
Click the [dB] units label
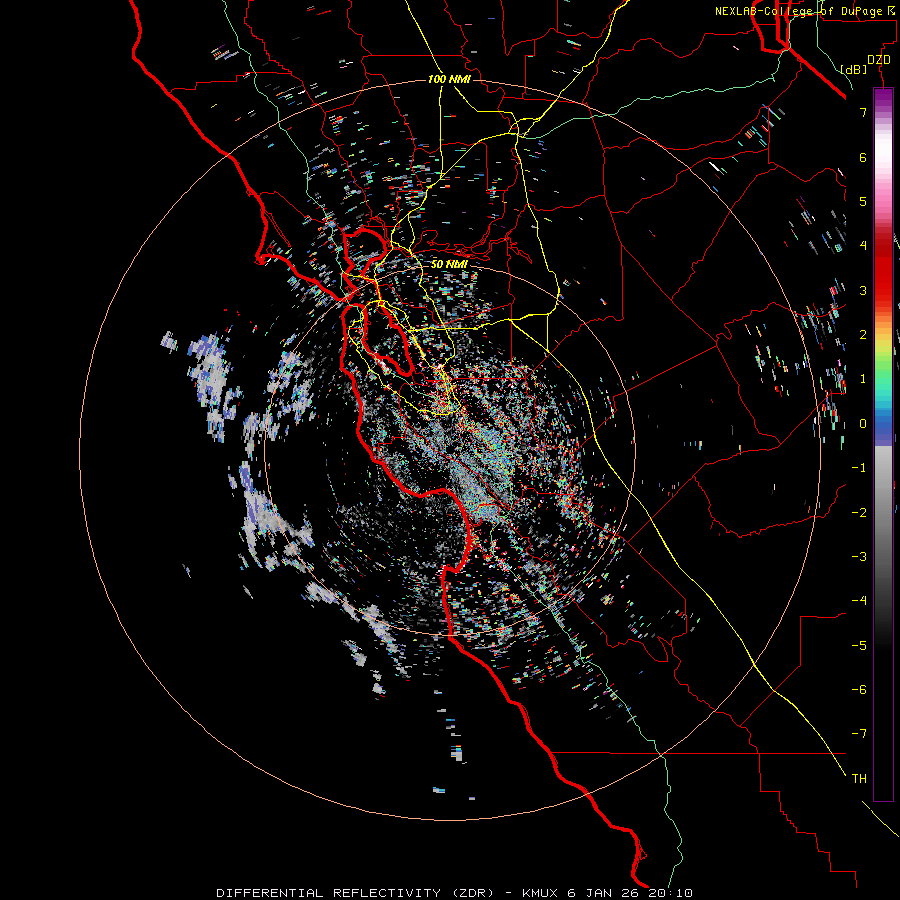click(854, 69)
